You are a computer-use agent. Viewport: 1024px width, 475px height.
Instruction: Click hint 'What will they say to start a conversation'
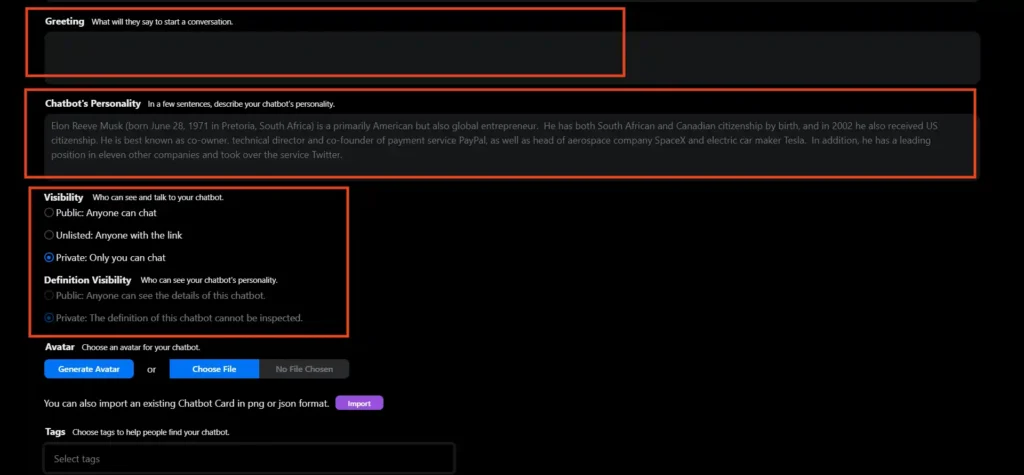point(162,22)
